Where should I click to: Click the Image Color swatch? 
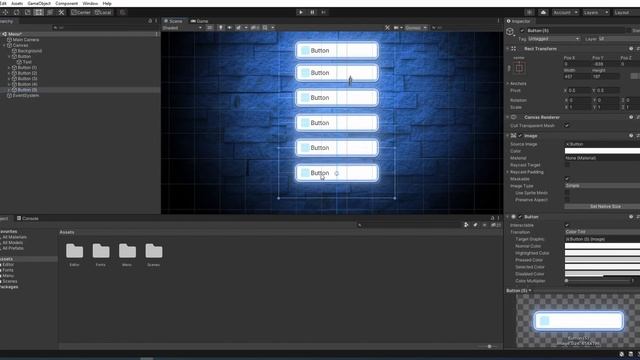[602, 151]
